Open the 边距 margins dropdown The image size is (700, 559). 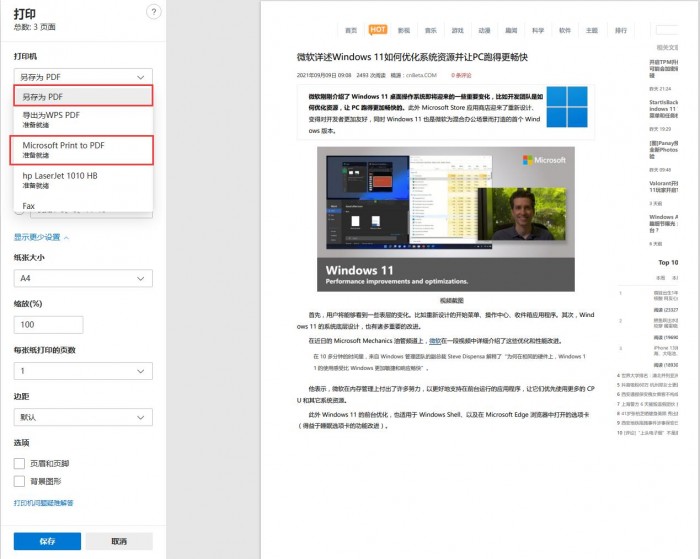point(83,416)
